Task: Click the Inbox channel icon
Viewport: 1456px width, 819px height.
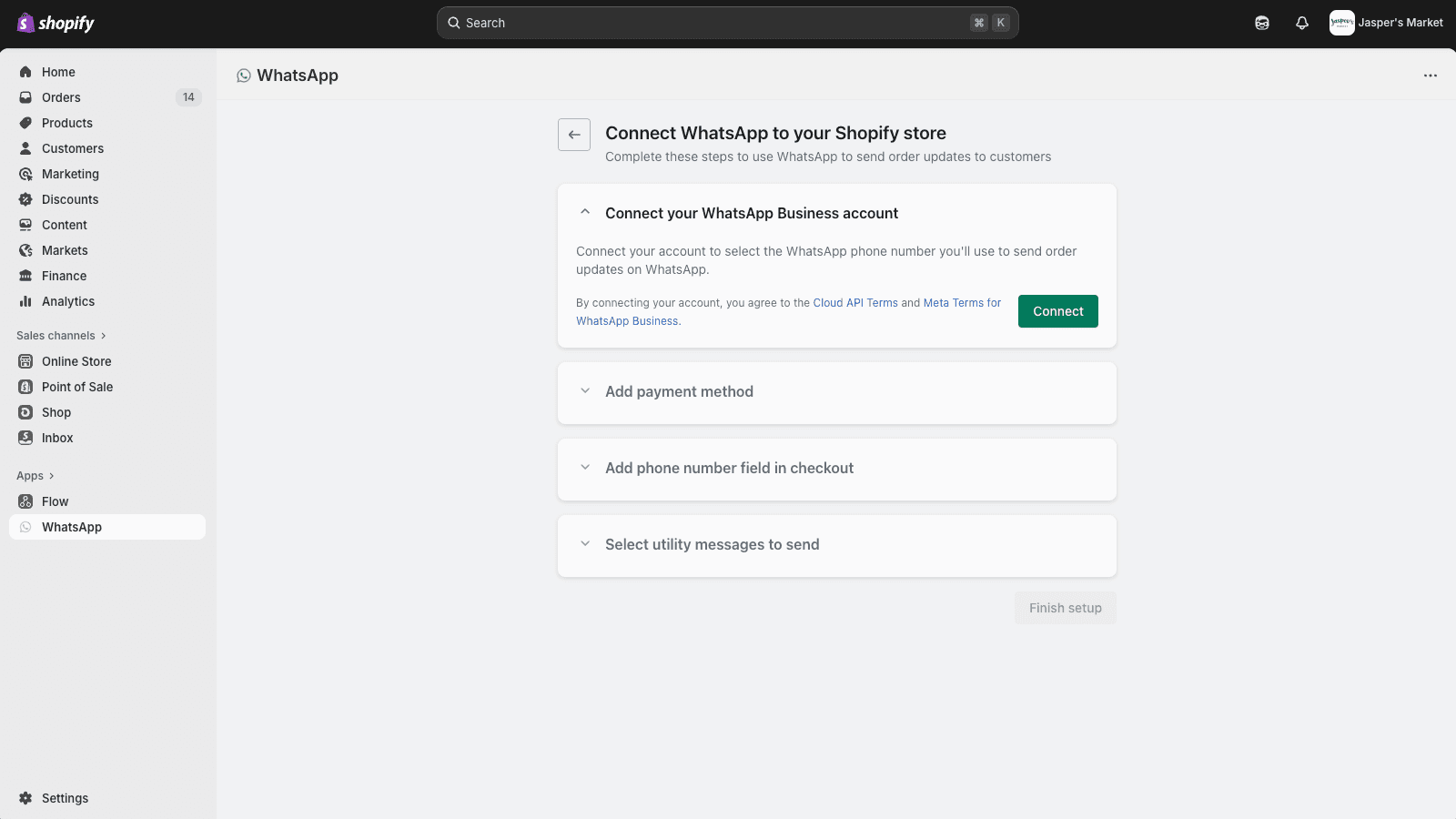Action: (25, 438)
